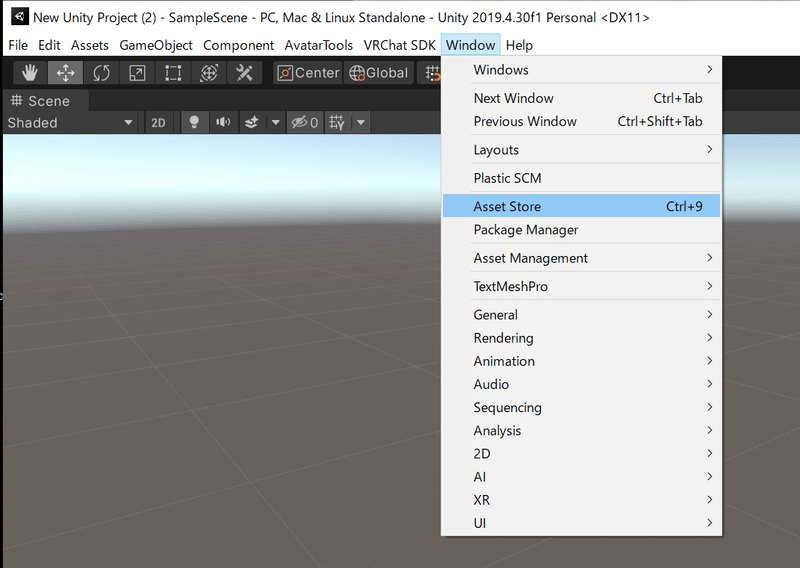Image resolution: width=800 pixels, height=568 pixels.
Task: Select the Hand tool
Action: 30,73
